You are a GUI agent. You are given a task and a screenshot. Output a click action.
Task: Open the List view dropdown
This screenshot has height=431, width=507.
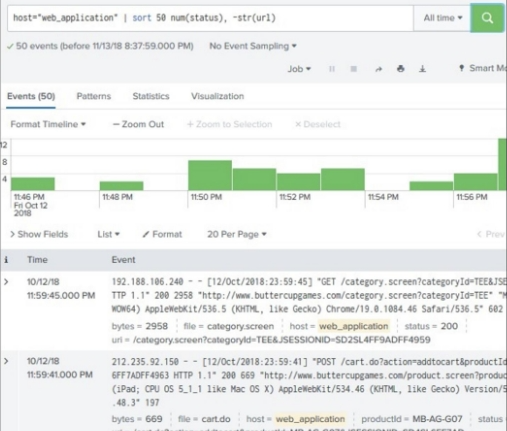click(108, 234)
